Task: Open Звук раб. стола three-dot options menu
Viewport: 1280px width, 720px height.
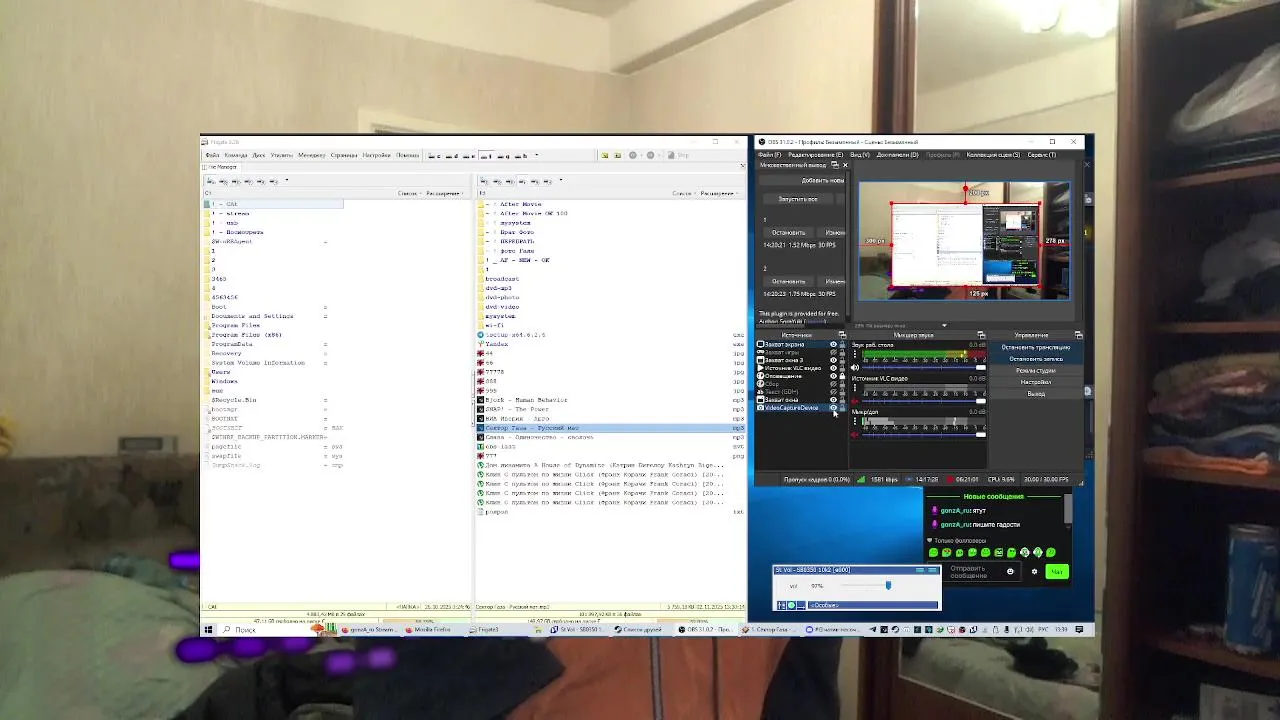Action: [855, 354]
